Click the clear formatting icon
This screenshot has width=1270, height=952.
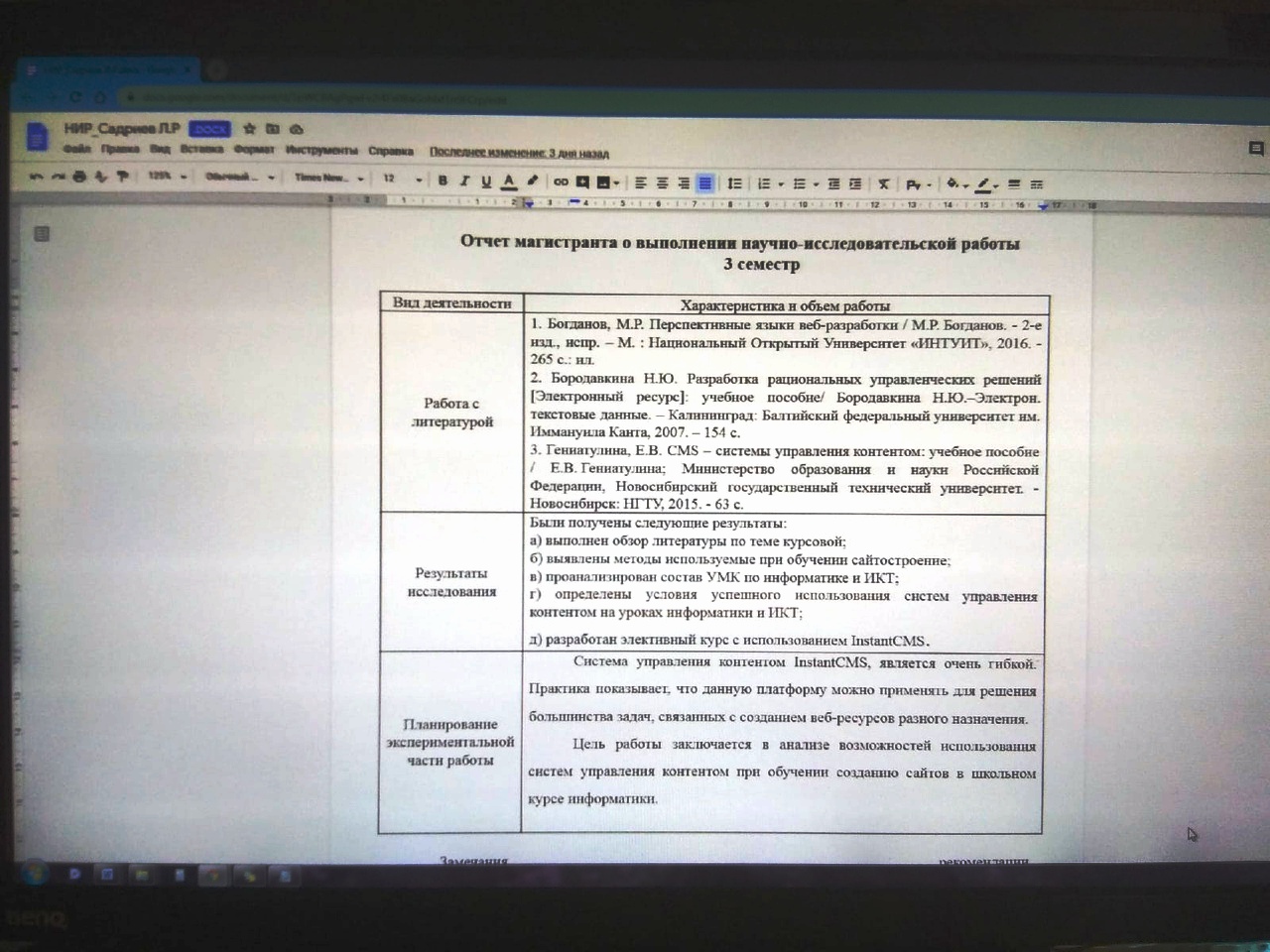[x=884, y=183]
